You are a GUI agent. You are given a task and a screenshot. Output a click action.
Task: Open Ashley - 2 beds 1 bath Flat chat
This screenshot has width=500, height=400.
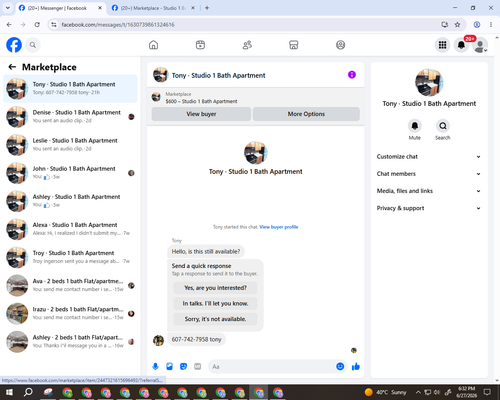click(x=70, y=342)
